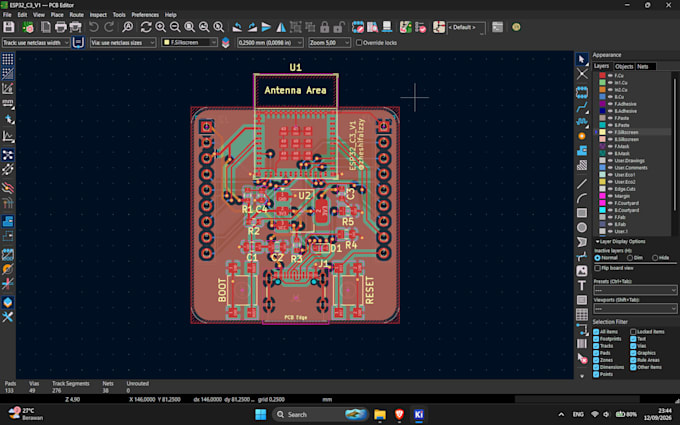The width and height of the screenshot is (680, 425).
Task: Open F.Silkscreen active layer dropdown
Action: (x=189, y=42)
